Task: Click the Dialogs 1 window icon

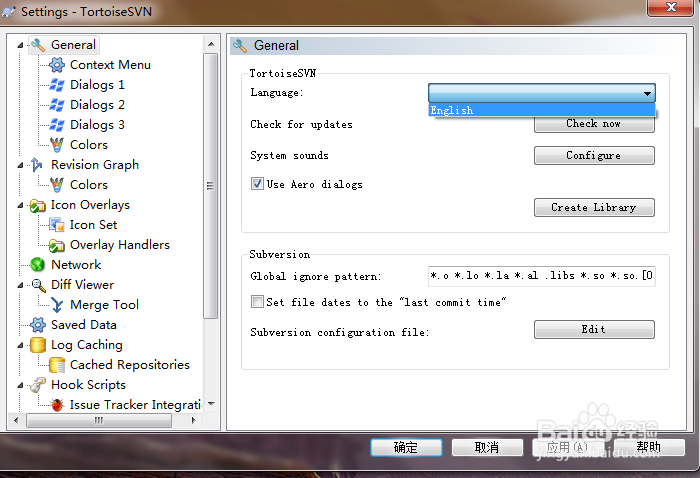Action: [x=57, y=85]
